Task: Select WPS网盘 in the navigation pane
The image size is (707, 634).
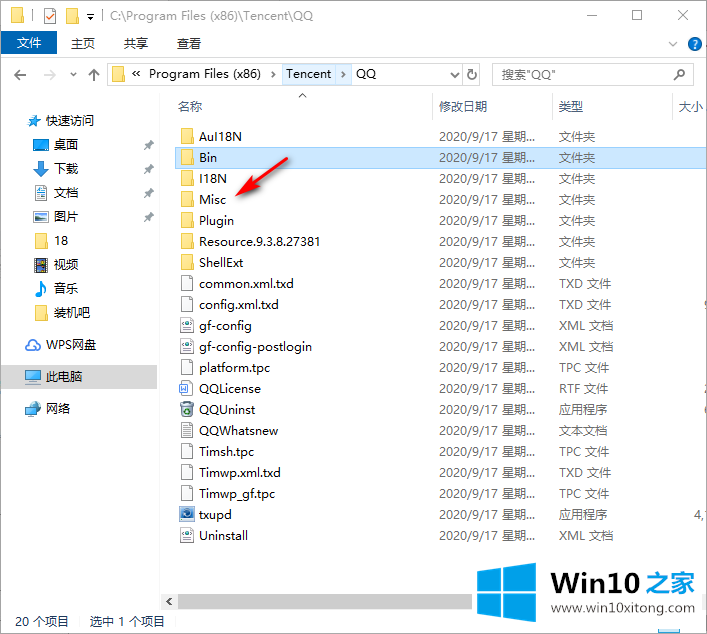Action: 71,345
